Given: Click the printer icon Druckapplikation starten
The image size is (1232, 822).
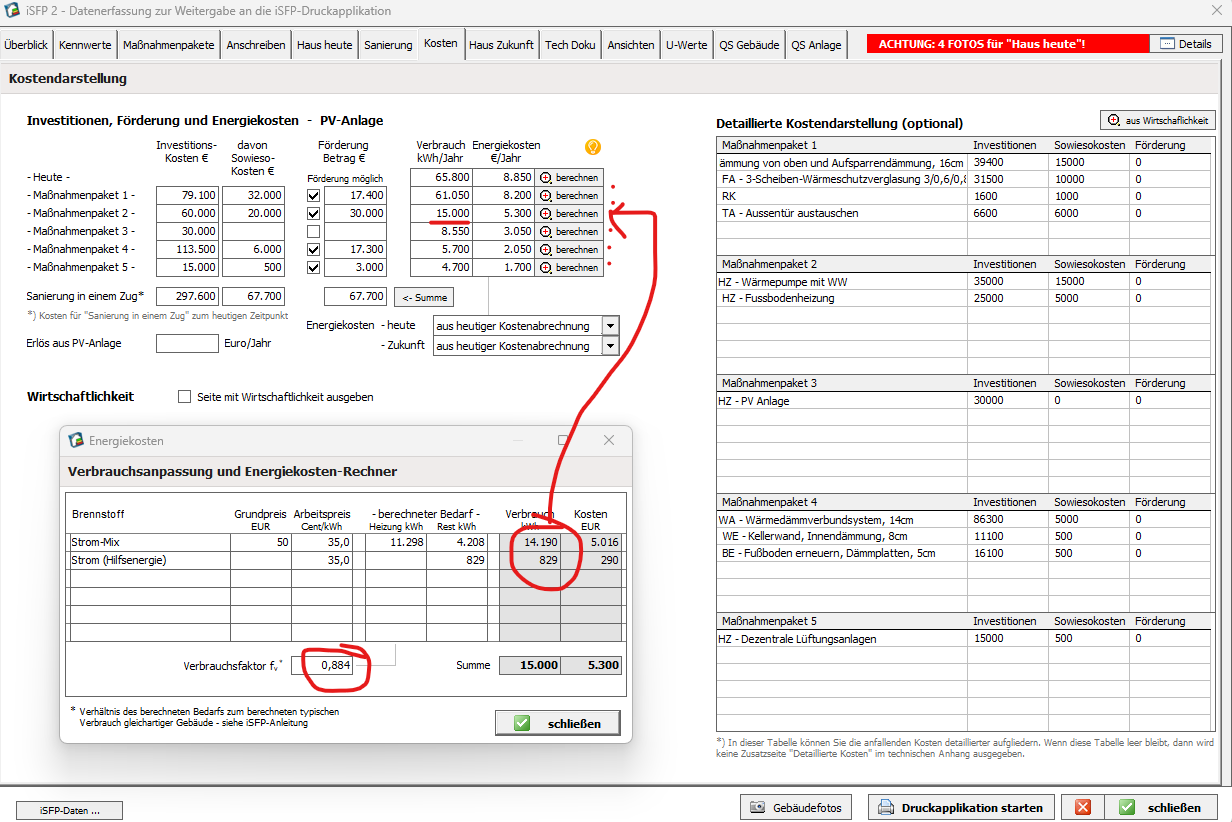Looking at the screenshot, I should point(885,808).
